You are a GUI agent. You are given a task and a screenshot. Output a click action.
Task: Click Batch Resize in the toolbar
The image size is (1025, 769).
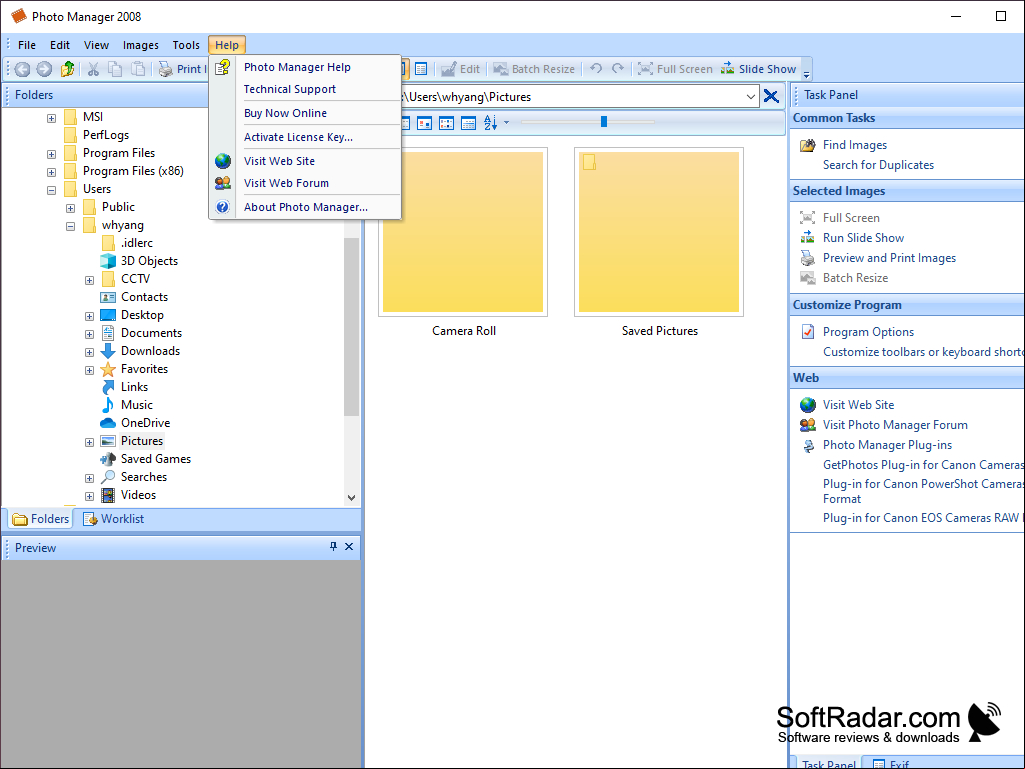(533, 69)
